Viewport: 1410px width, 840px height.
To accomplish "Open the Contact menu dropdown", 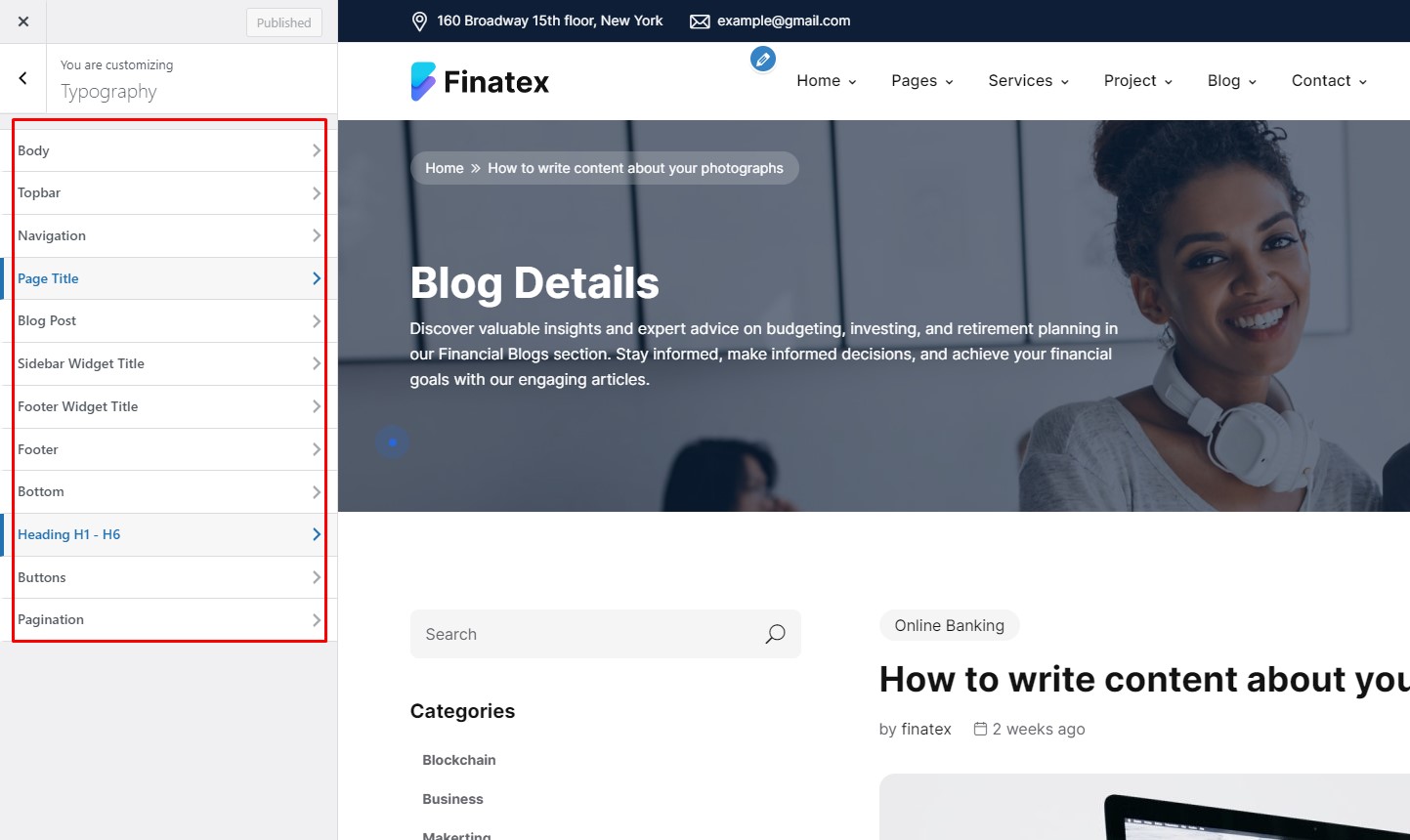I will pyautogui.click(x=1329, y=81).
